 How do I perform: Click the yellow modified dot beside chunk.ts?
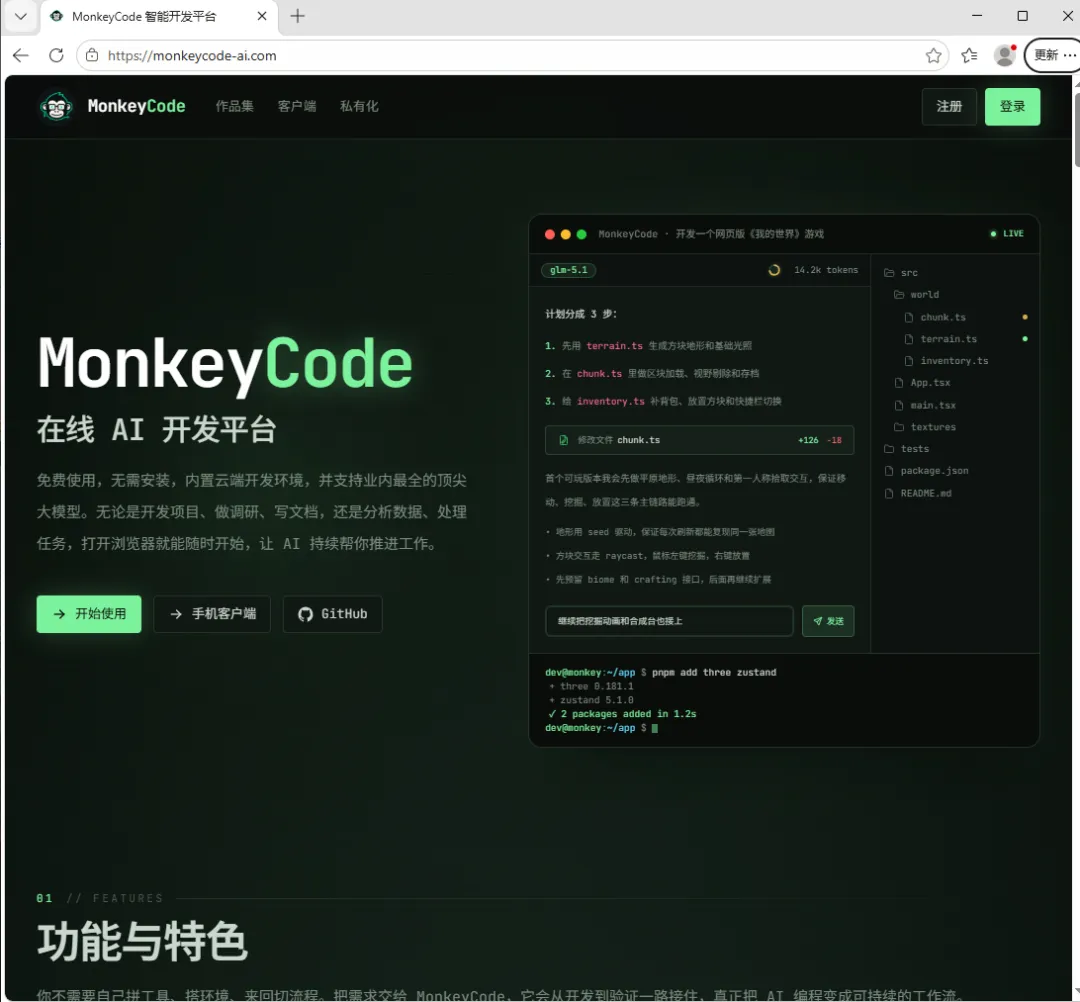[x=1025, y=317]
